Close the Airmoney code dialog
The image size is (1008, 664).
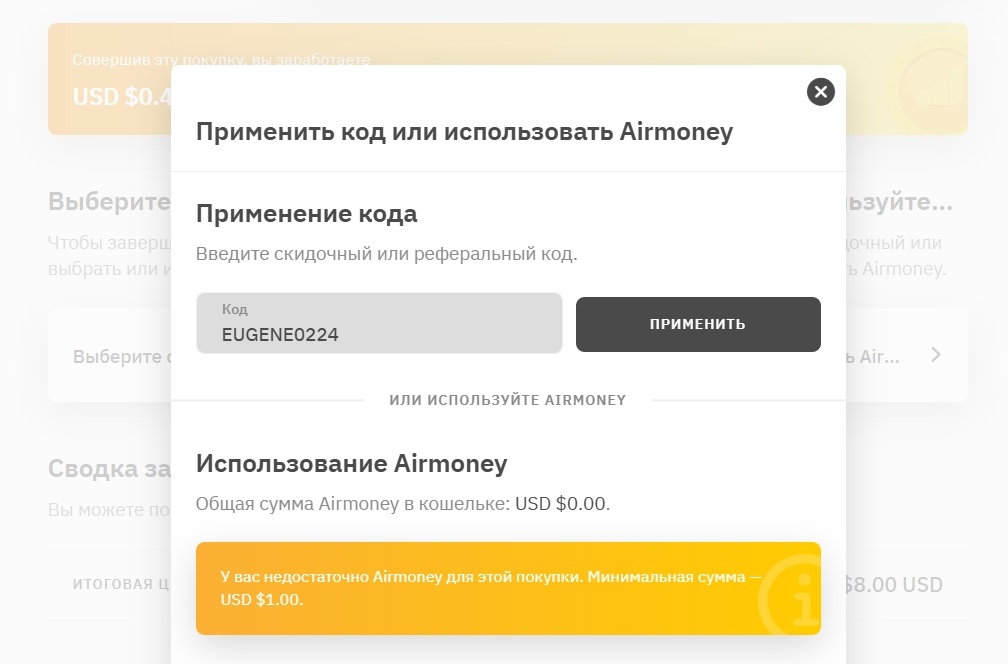point(820,92)
